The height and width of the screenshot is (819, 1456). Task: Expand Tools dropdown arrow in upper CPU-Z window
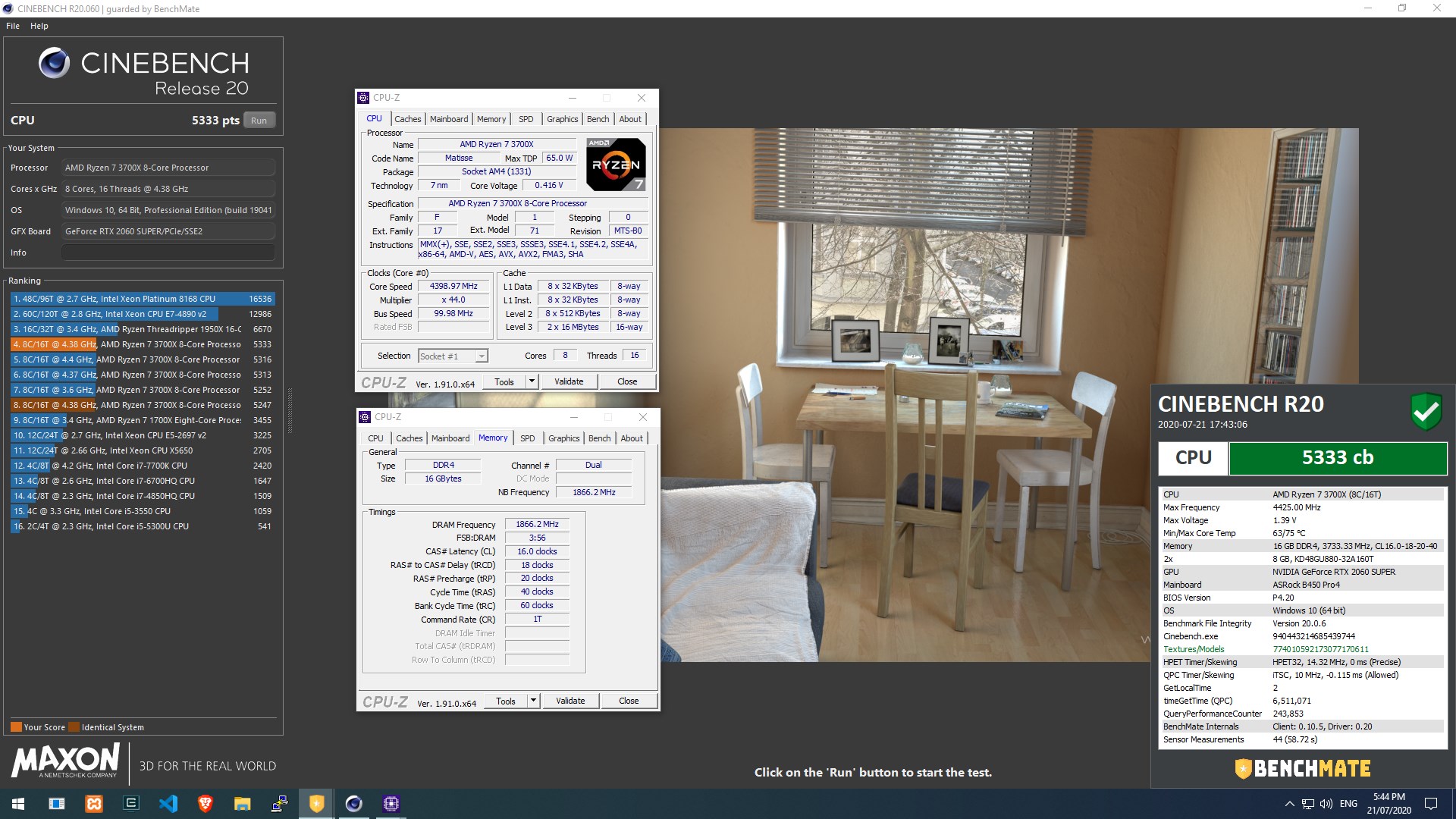coord(532,381)
